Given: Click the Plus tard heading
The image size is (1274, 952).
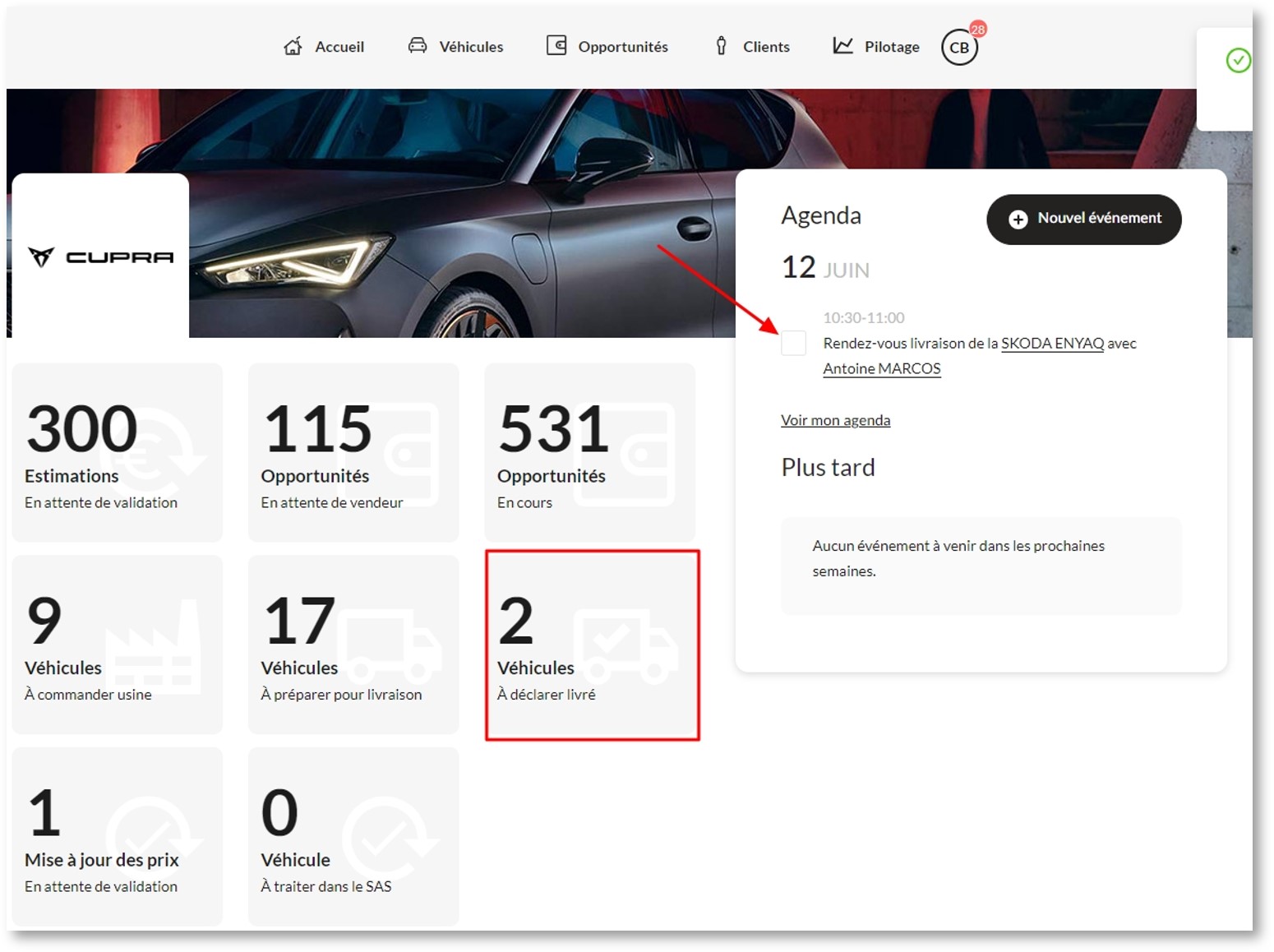Looking at the screenshot, I should click(x=828, y=468).
